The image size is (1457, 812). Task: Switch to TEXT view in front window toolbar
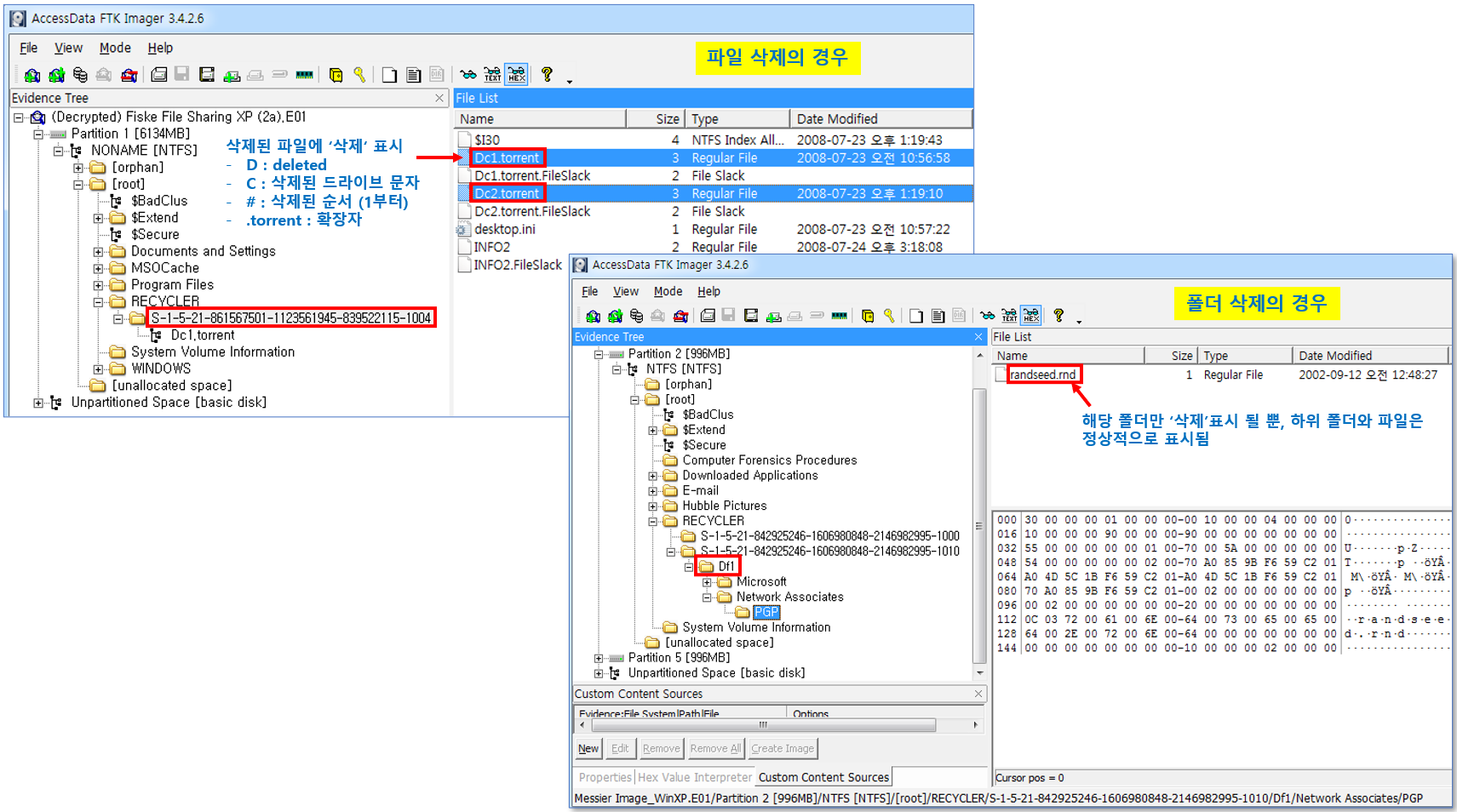point(1009,316)
